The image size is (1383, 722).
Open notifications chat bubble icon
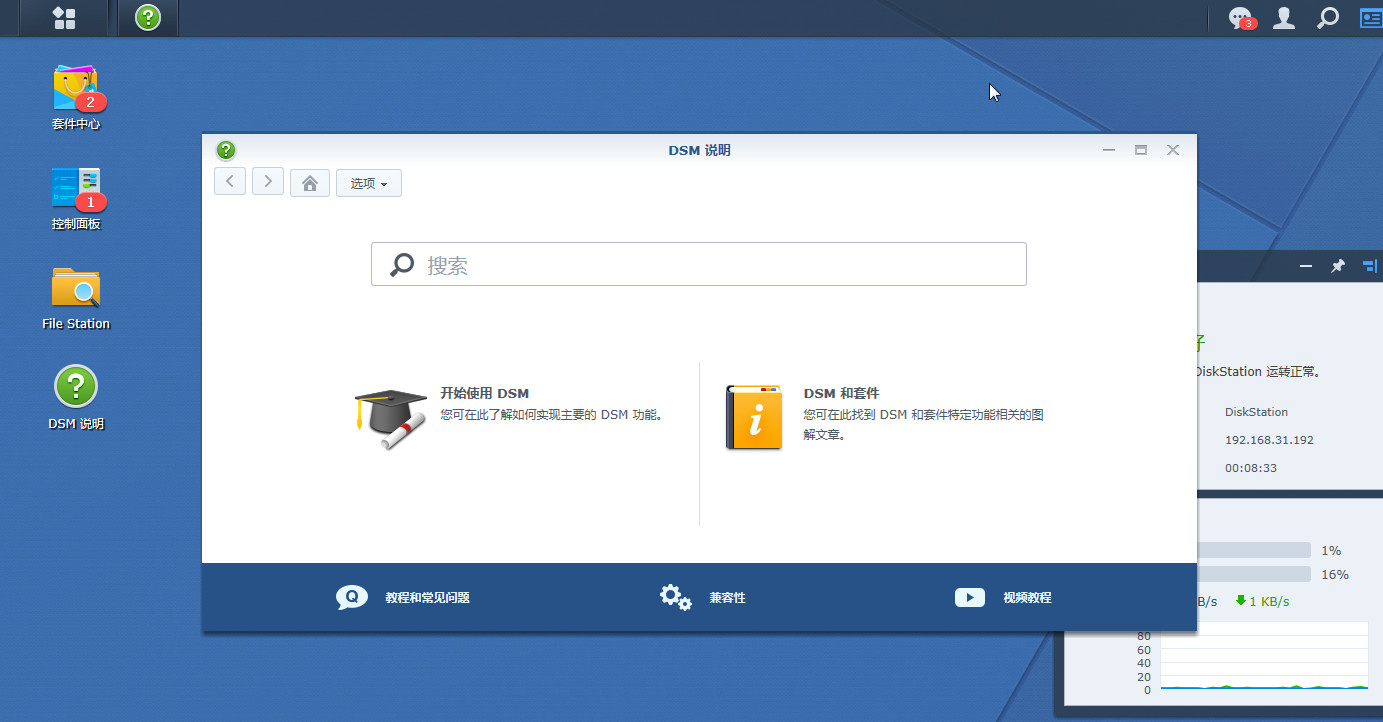click(x=1240, y=18)
